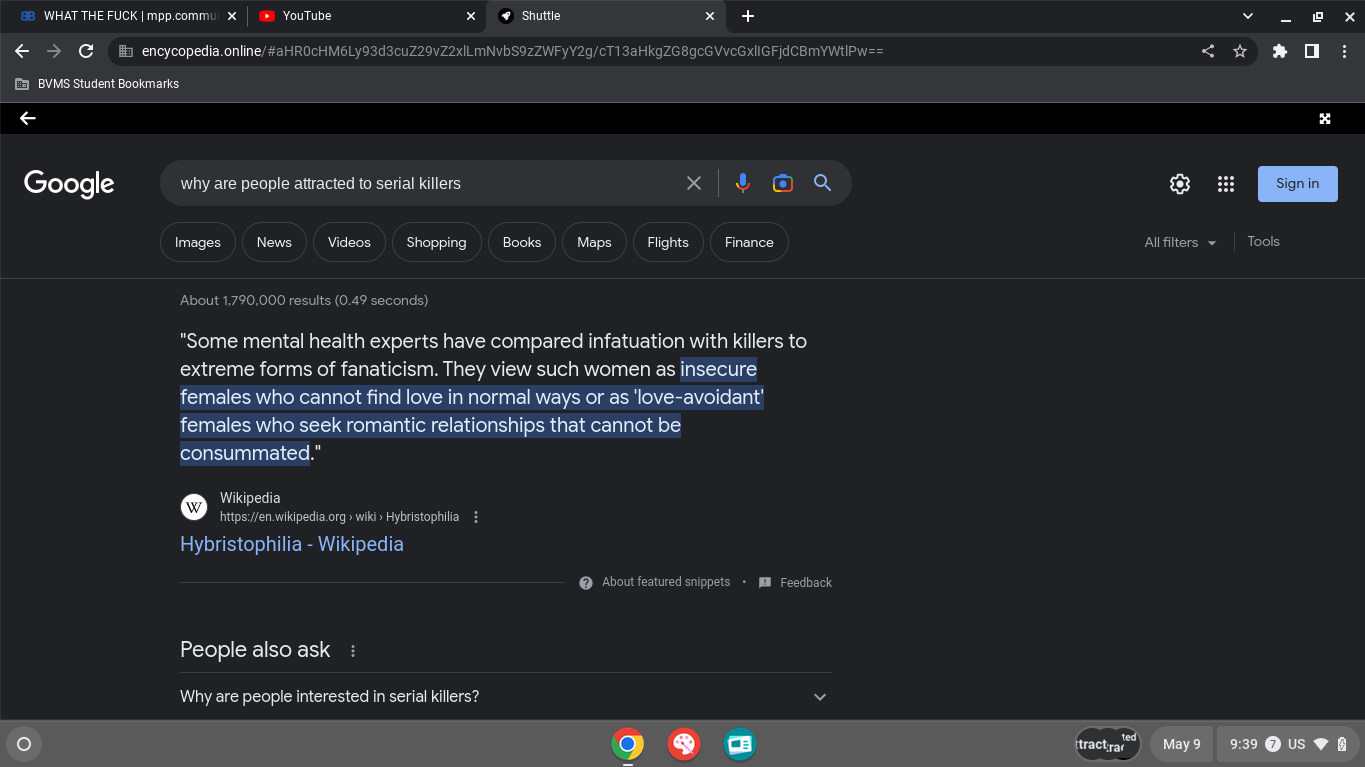Filter results by Maps

(x=594, y=242)
